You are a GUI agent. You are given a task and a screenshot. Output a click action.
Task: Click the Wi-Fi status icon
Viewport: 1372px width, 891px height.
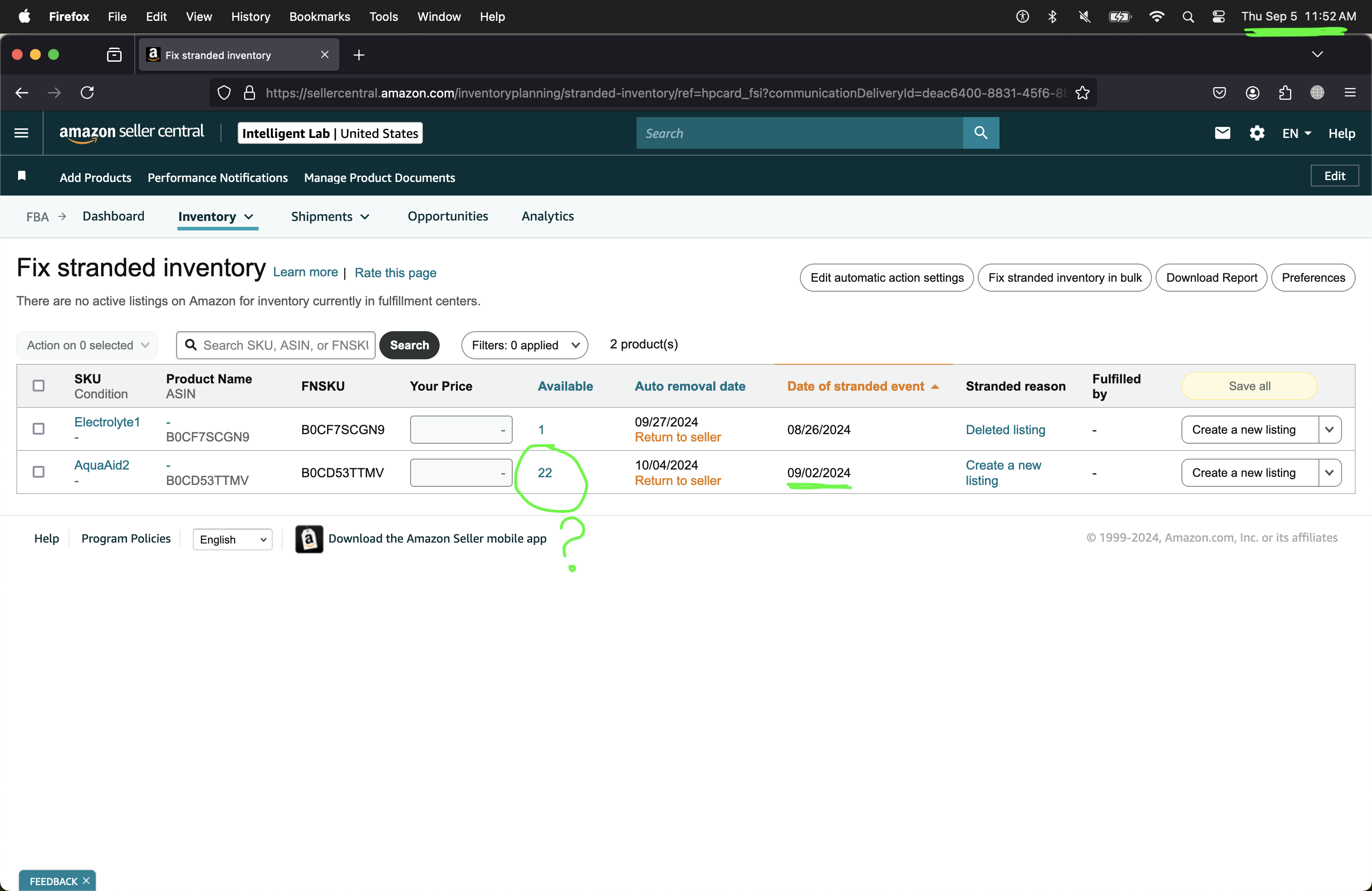pyautogui.click(x=1156, y=17)
